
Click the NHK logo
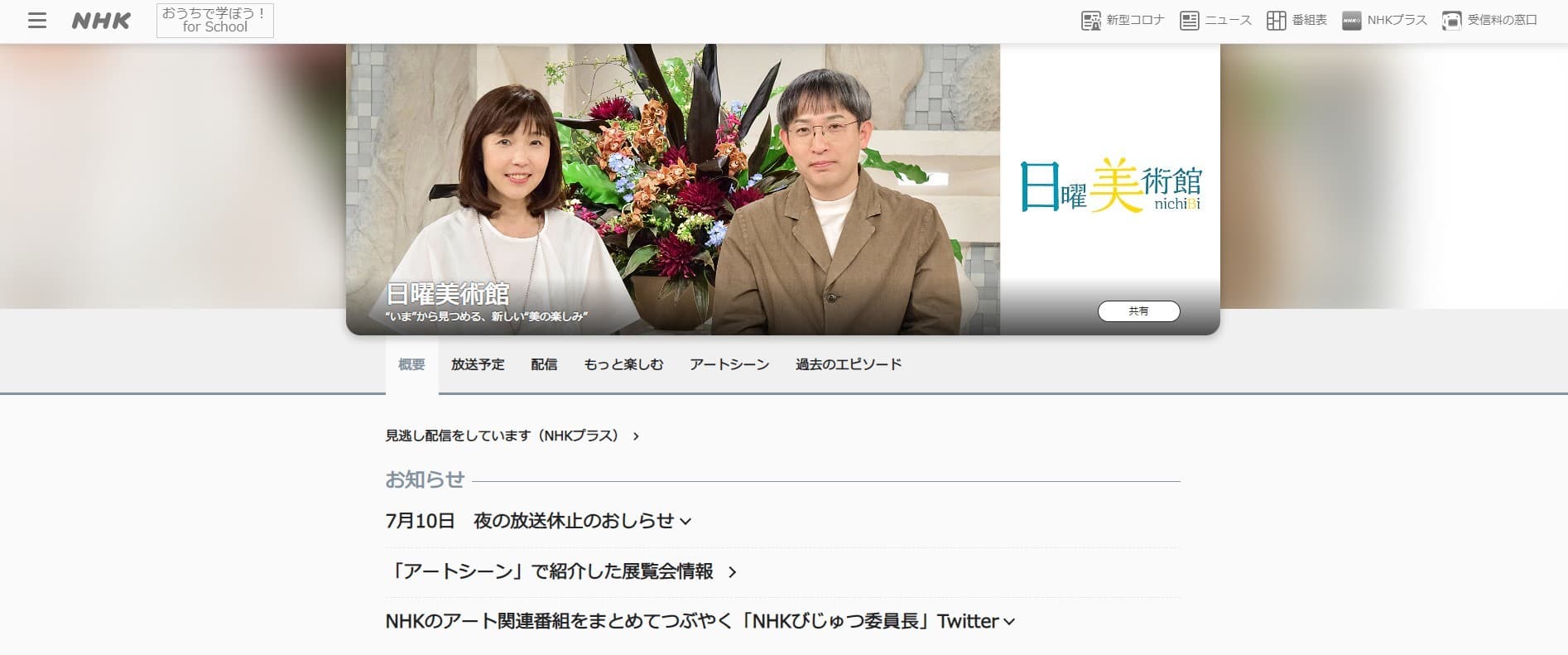click(101, 21)
